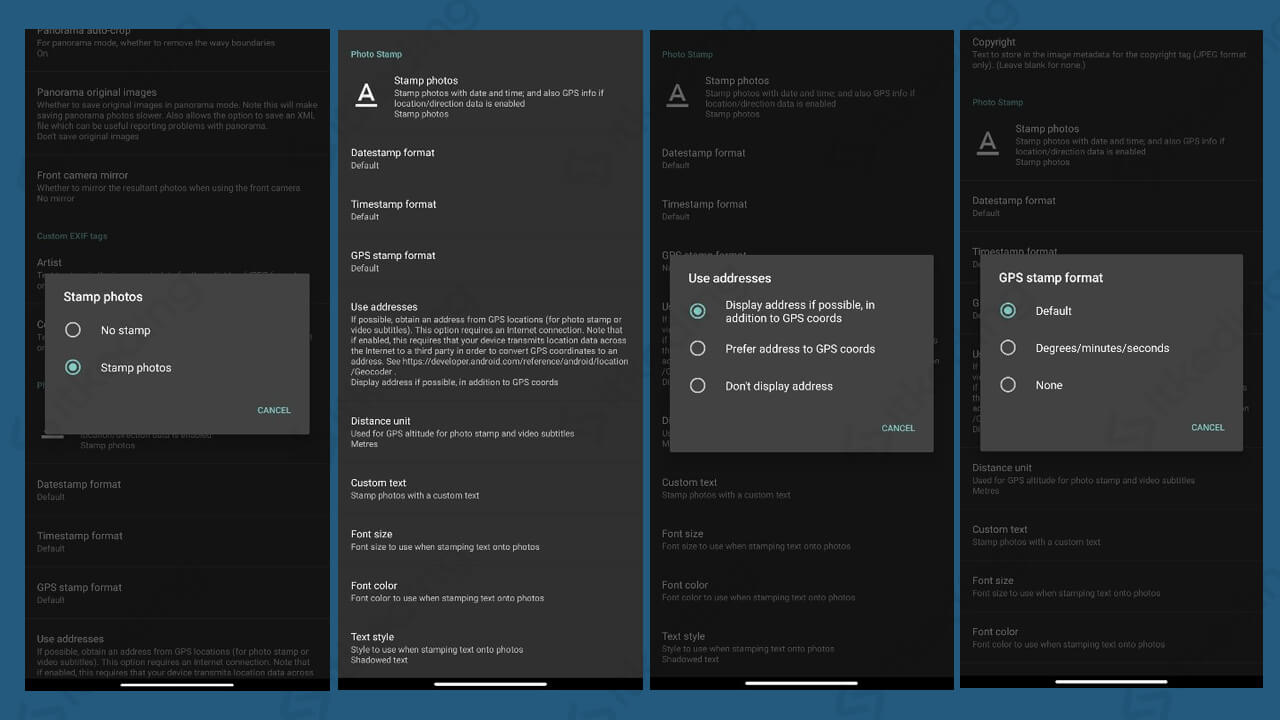The image size is (1280, 720).
Task: Tap dimmed Font size below Use addresses dialog
Action: point(802,540)
